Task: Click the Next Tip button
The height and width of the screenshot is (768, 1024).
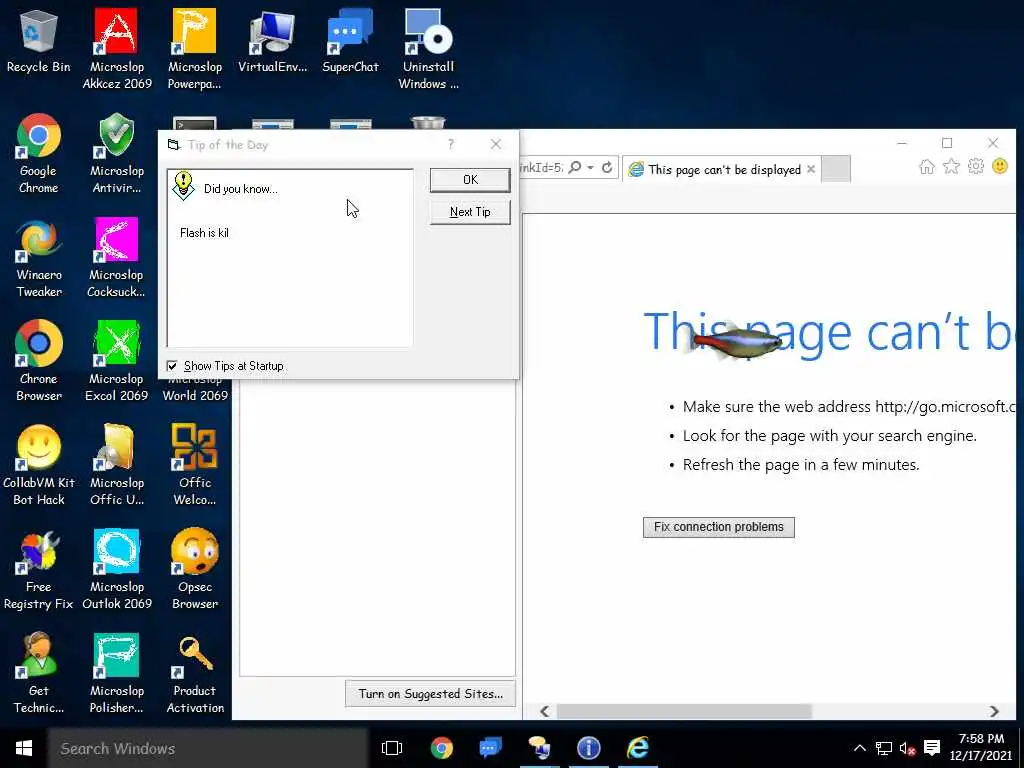Action: tap(470, 212)
